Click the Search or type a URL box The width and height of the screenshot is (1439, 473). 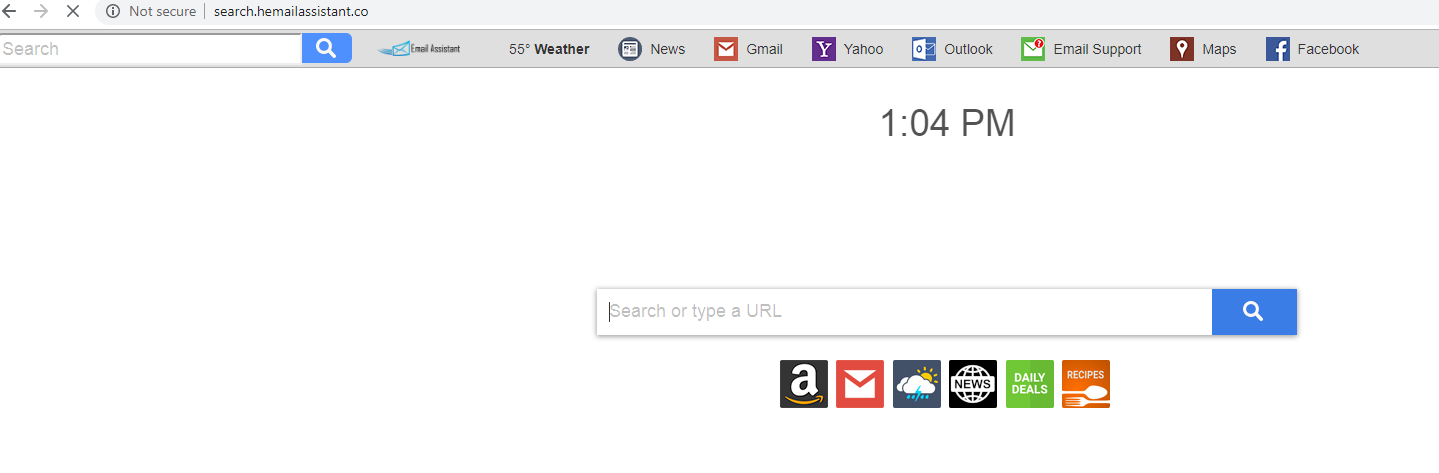[904, 312]
